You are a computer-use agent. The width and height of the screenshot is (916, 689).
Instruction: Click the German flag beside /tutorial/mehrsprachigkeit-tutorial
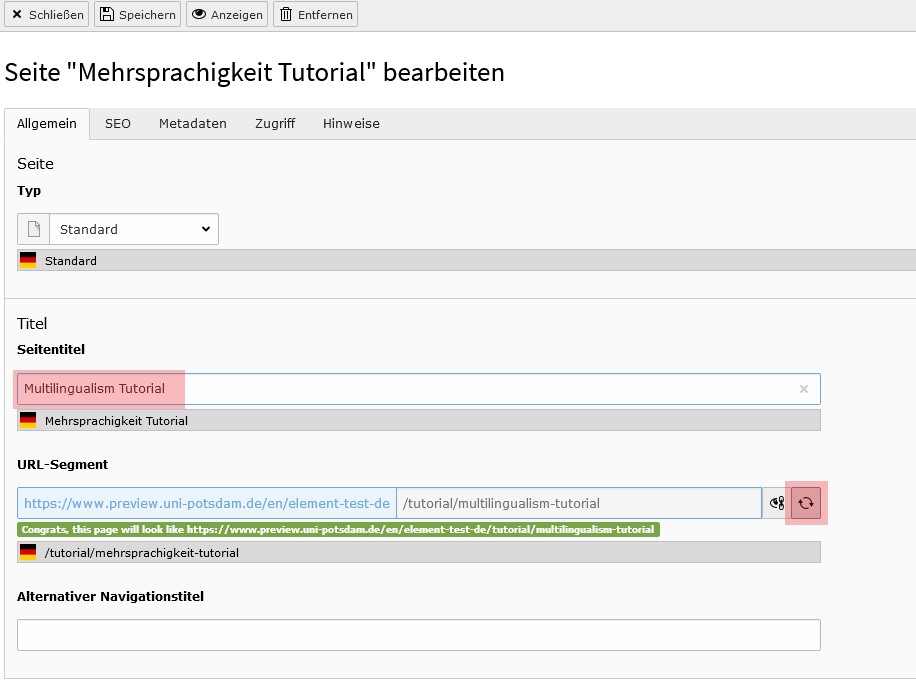(x=28, y=552)
